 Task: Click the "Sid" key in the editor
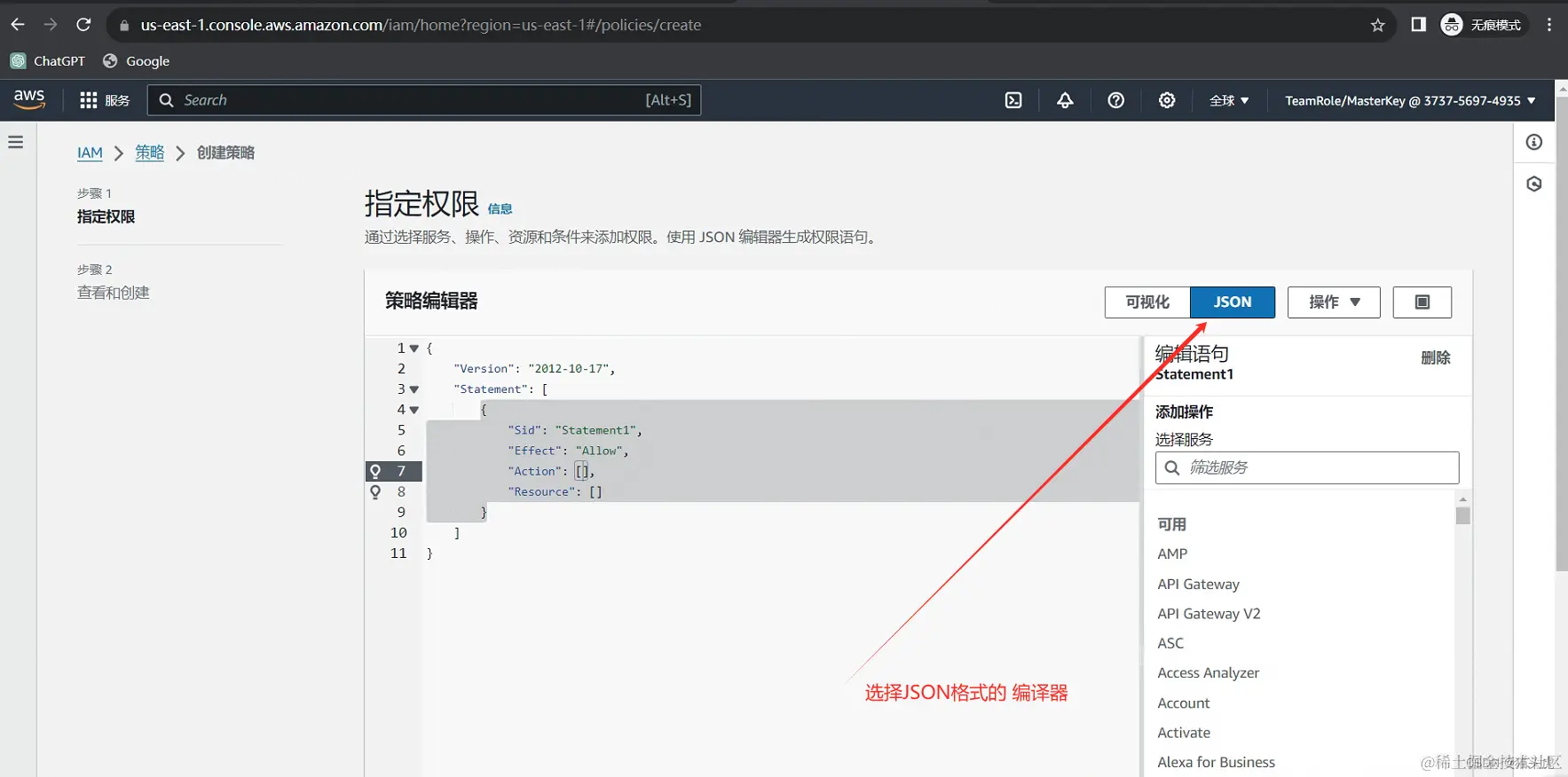pos(524,430)
